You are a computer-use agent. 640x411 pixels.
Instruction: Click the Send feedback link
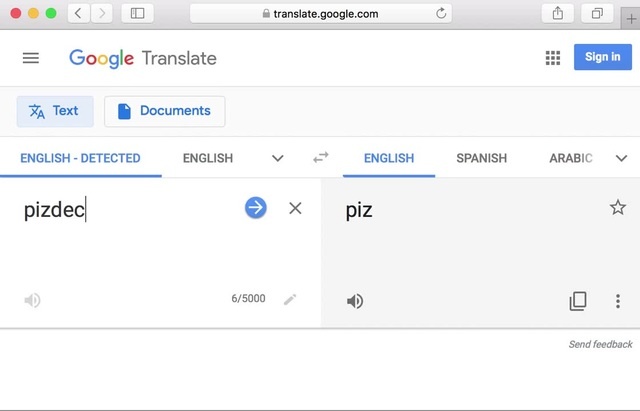coord(600,344)
